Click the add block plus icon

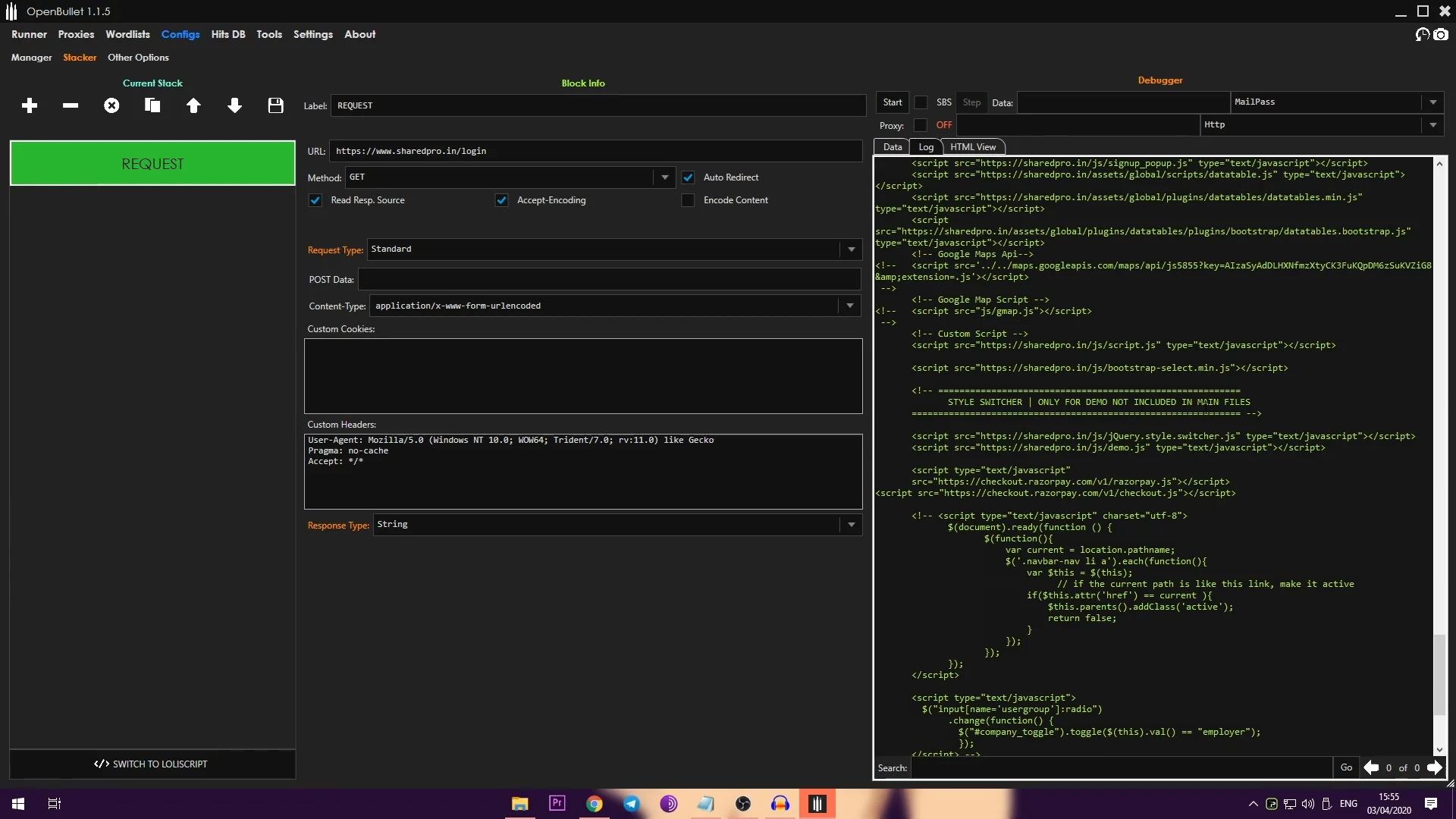(x=29, y=106)
